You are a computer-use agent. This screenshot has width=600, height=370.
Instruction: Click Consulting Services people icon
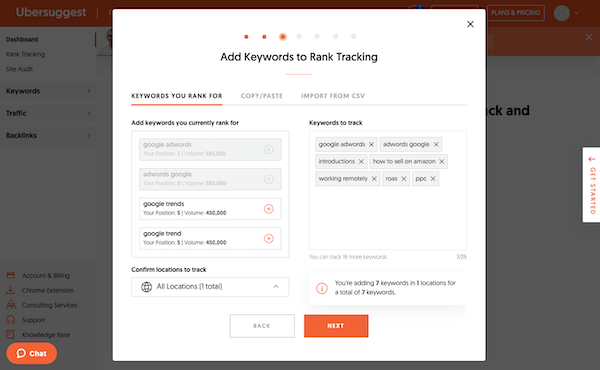click(x=11, y=305)
